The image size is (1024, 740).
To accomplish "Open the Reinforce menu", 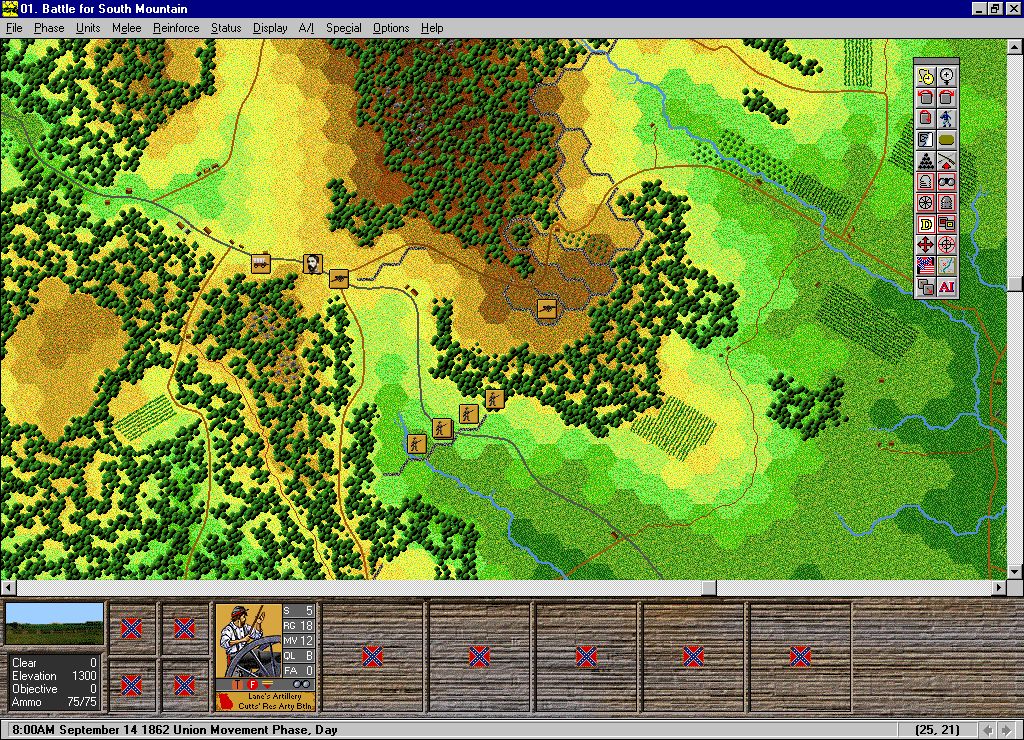I will [176, 28].
